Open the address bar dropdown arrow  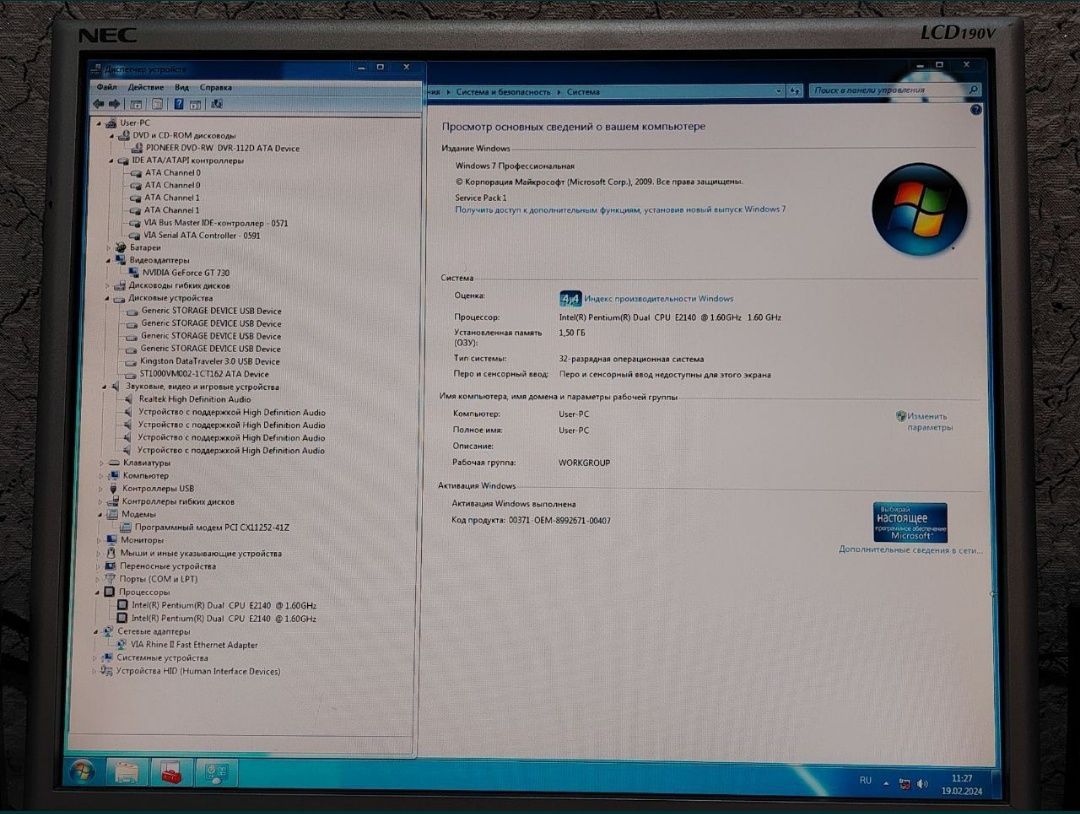coord(778,91)
